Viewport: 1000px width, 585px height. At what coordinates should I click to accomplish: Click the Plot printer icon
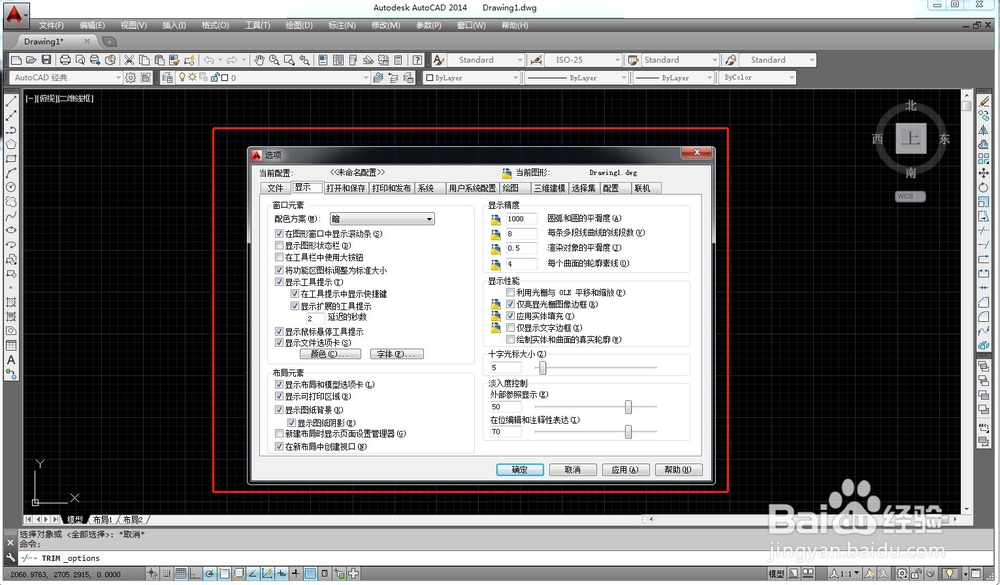tap(65, 60)
